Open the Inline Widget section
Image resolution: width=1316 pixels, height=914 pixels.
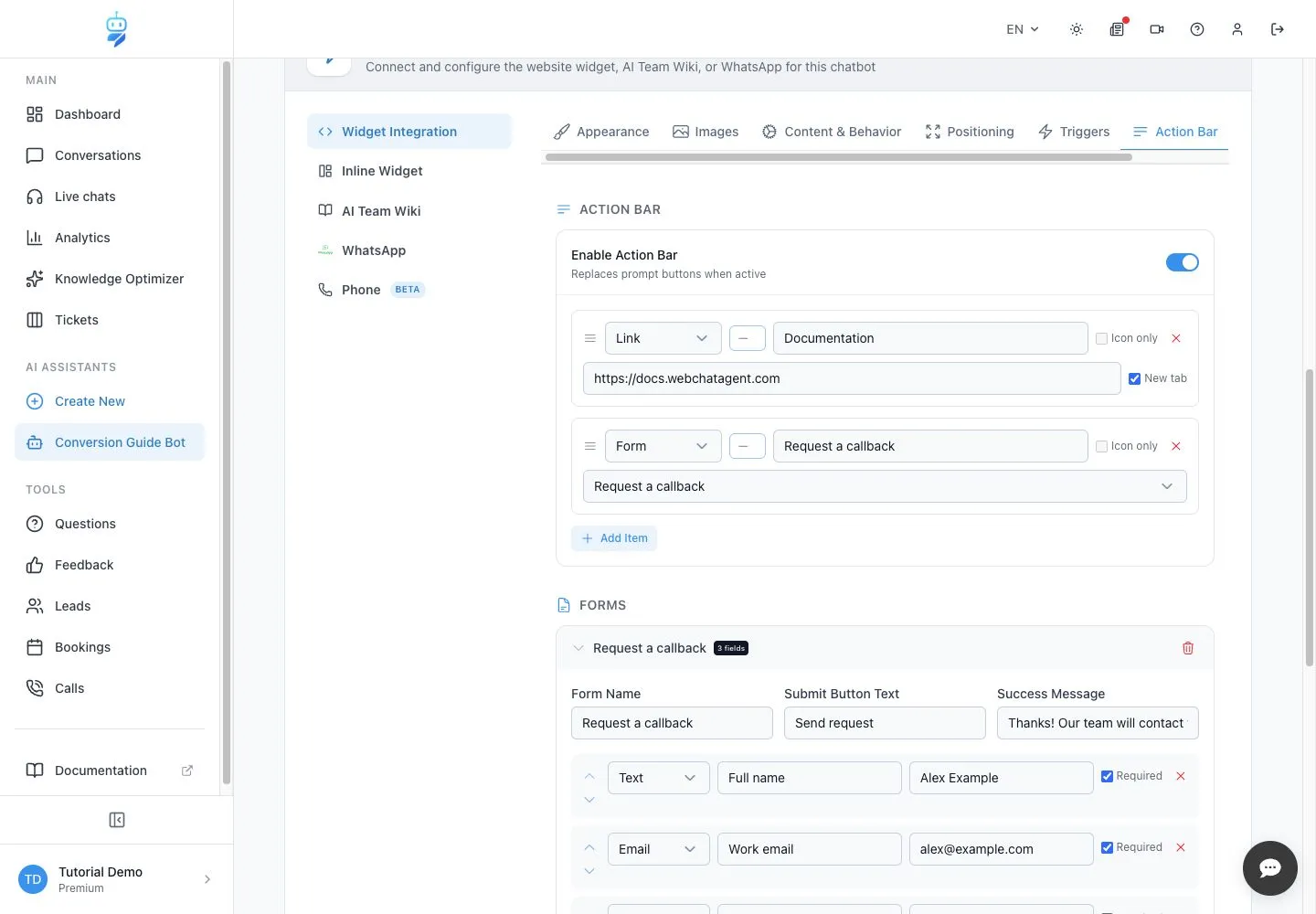click(x=409, y=171)
